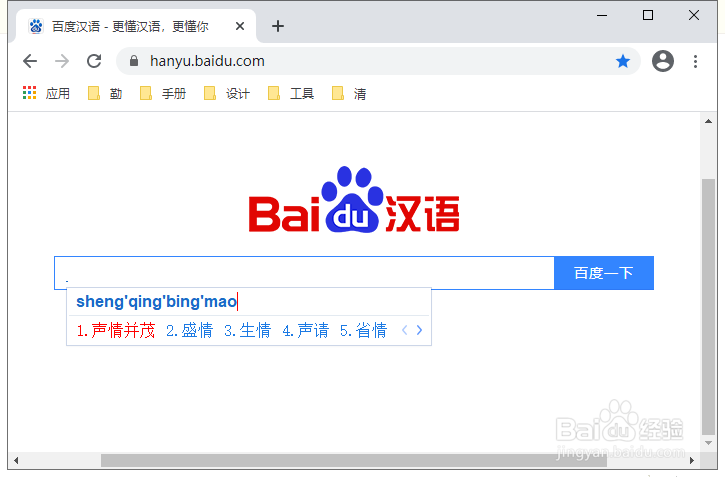Open a new tab with plus button
Image resolution: width=725 pixels, height=477 pixels.
pos(278,26)
